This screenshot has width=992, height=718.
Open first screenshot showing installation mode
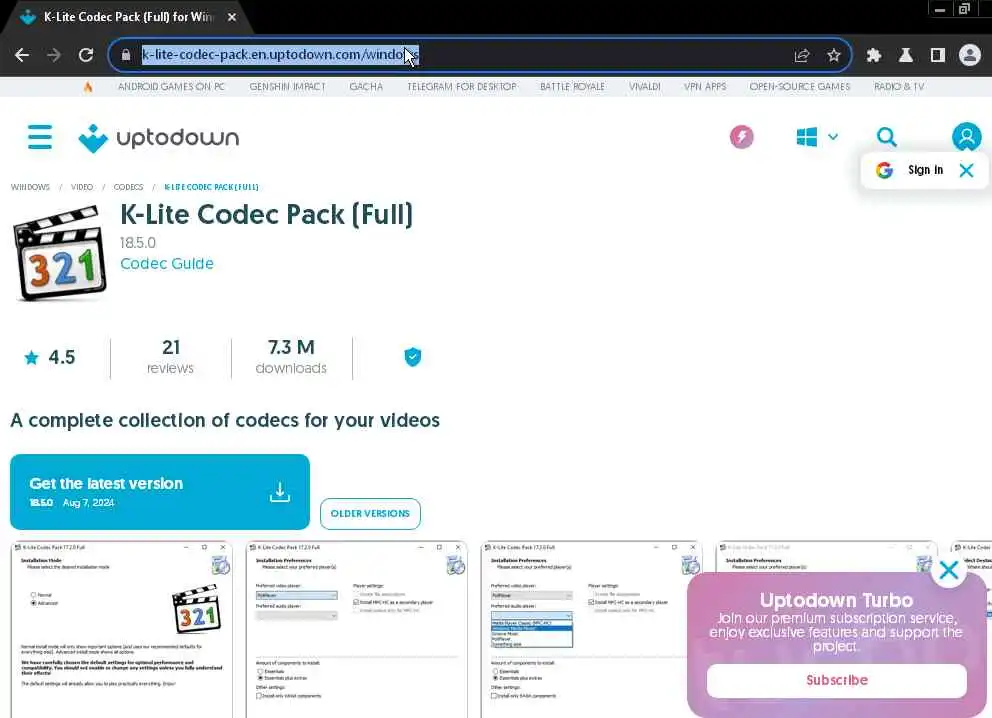tap(121, 629)
